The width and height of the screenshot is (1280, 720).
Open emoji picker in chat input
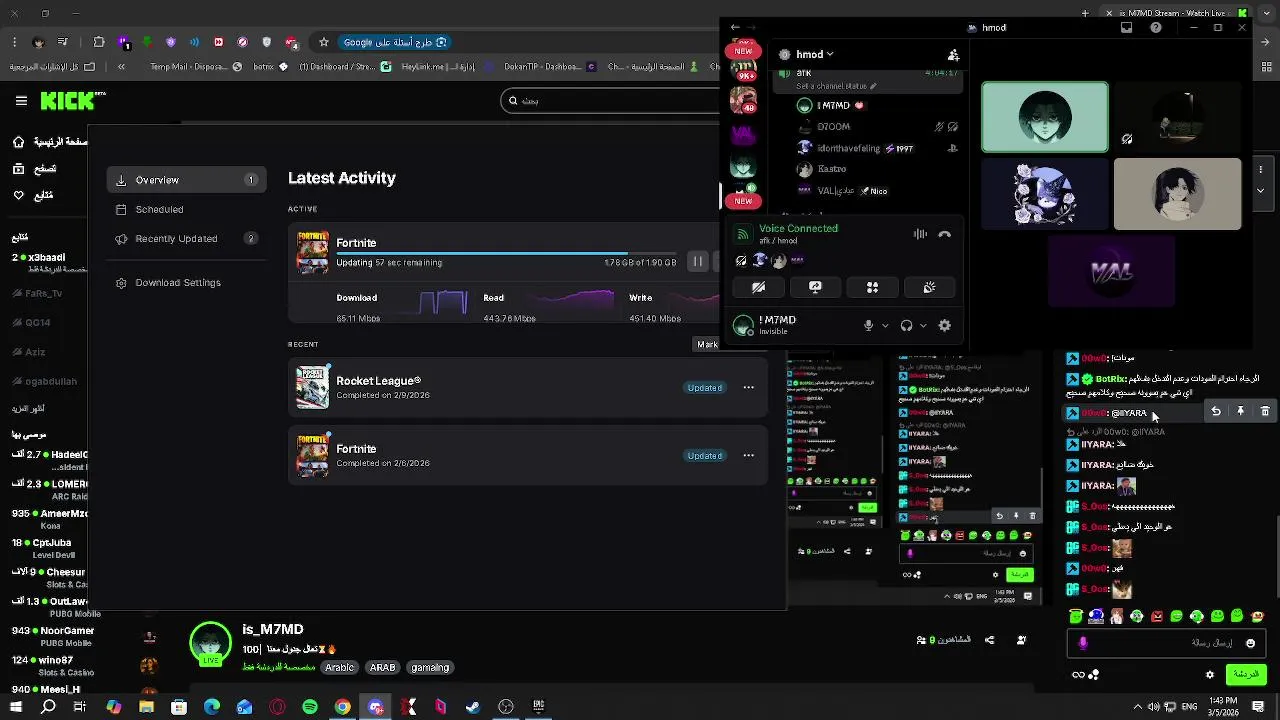(x=1250, y=643)
